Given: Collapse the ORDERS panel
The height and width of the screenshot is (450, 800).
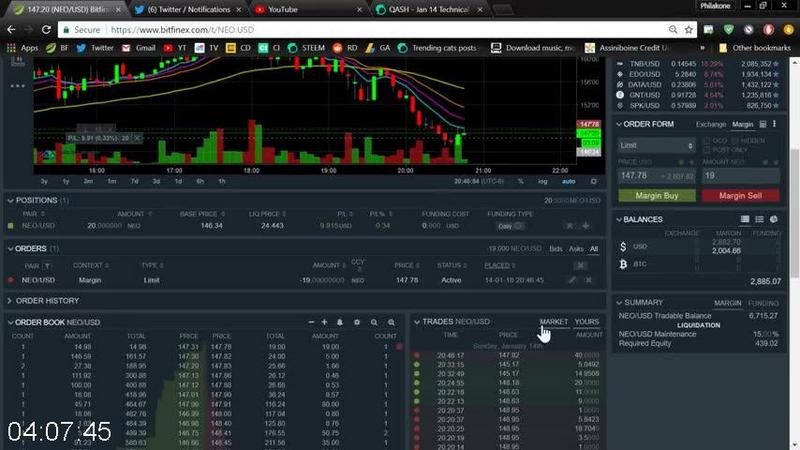Looking at the screenshot, I should click(10, 248).
